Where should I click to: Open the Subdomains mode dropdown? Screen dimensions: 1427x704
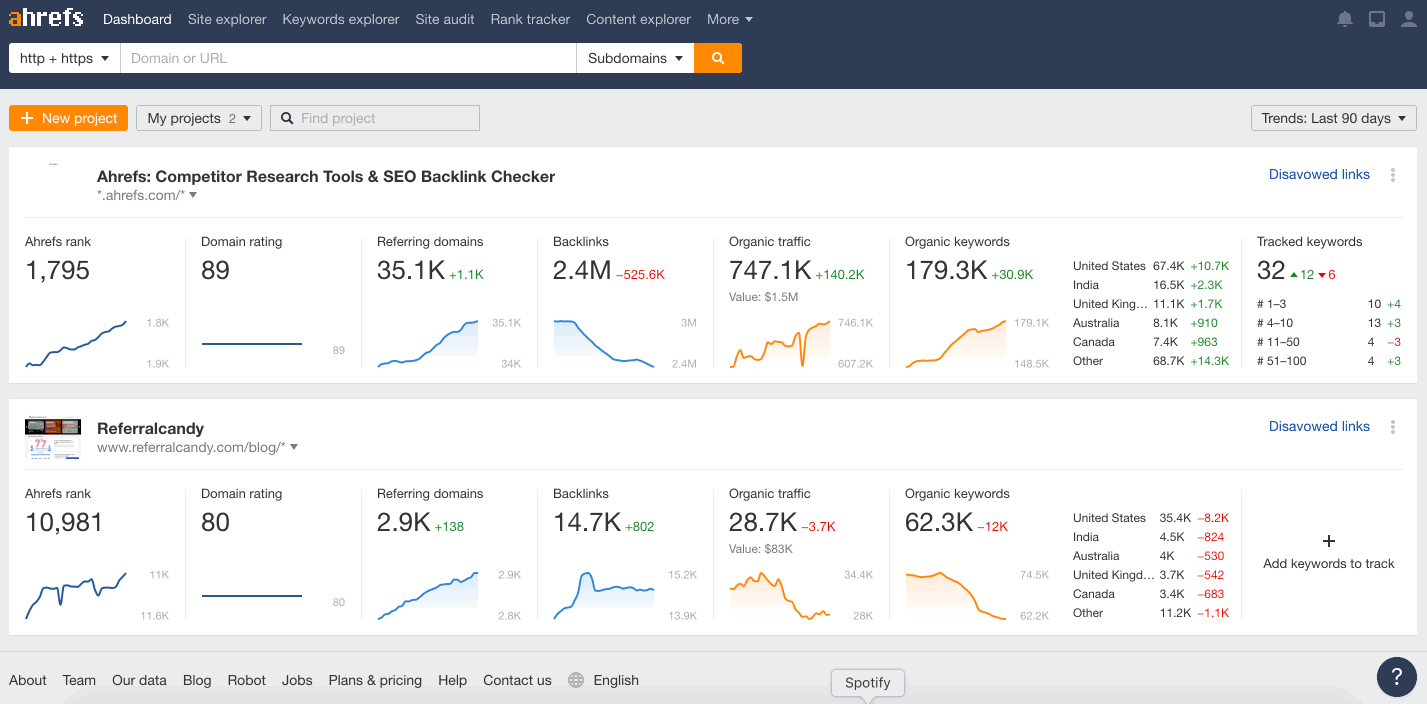tap(635, 58)
